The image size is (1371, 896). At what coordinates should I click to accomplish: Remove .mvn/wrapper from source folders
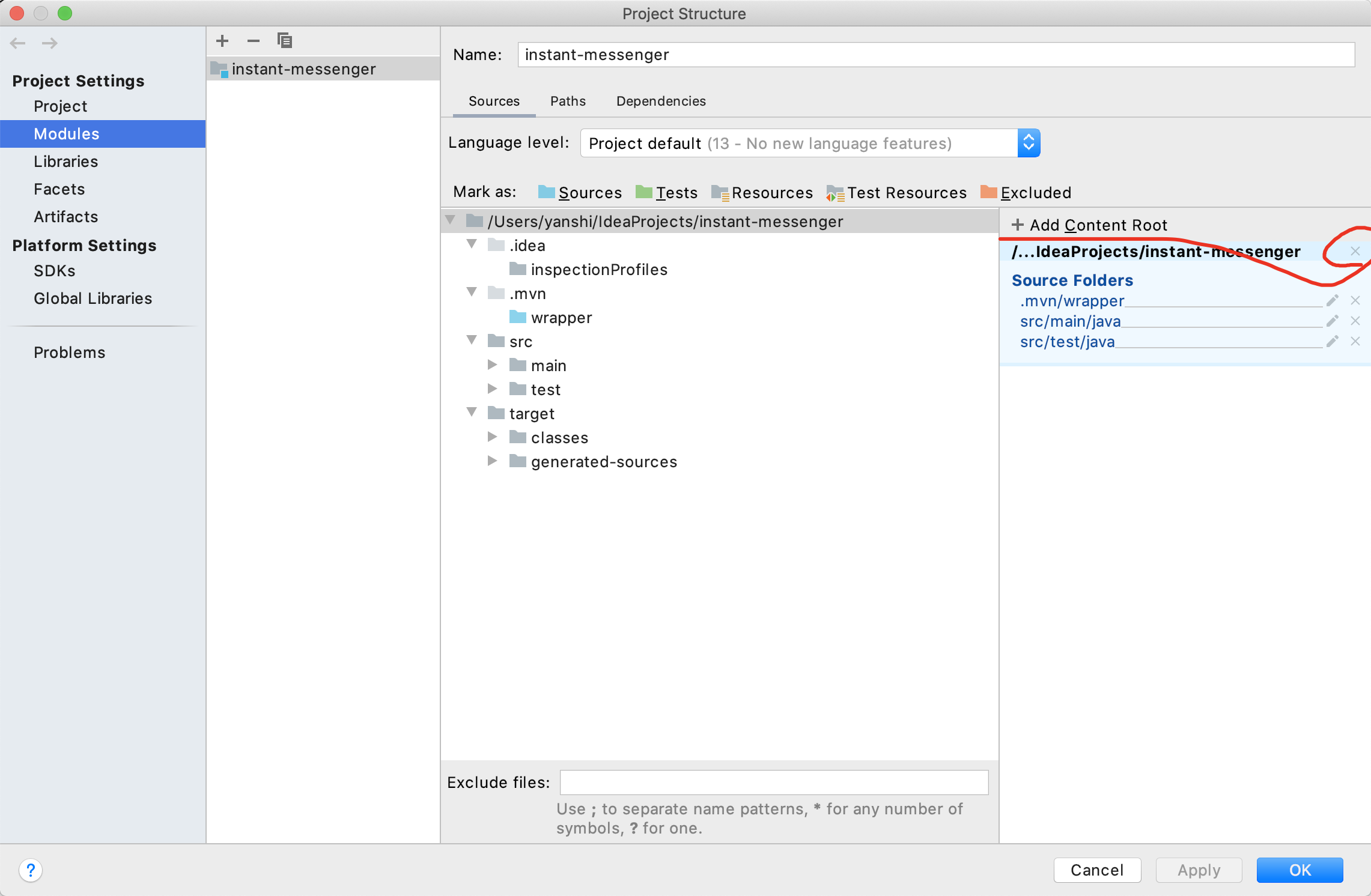tap(1355, 300)
